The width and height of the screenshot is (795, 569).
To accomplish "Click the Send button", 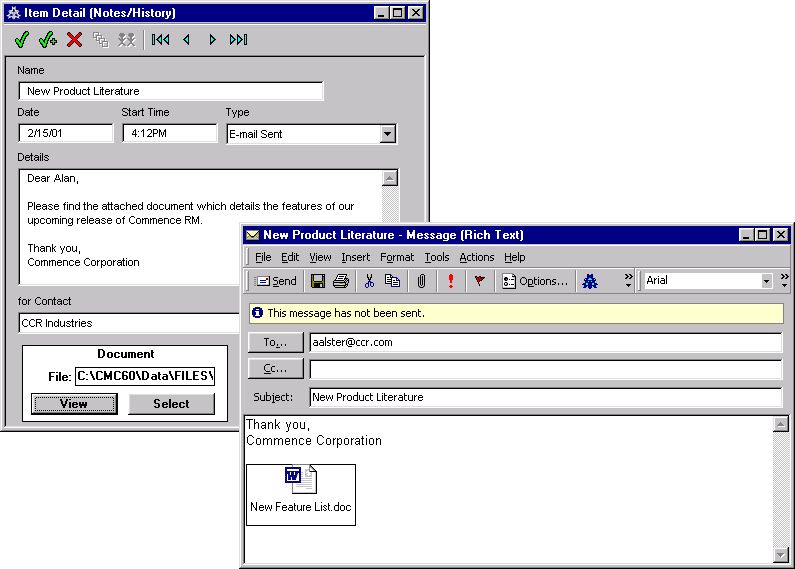I will tap(275, 281).
